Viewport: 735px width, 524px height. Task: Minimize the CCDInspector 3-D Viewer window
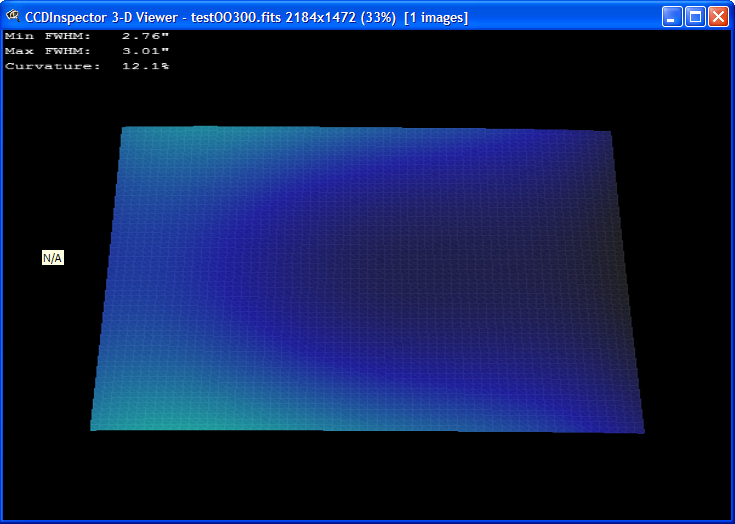(671, 17)
